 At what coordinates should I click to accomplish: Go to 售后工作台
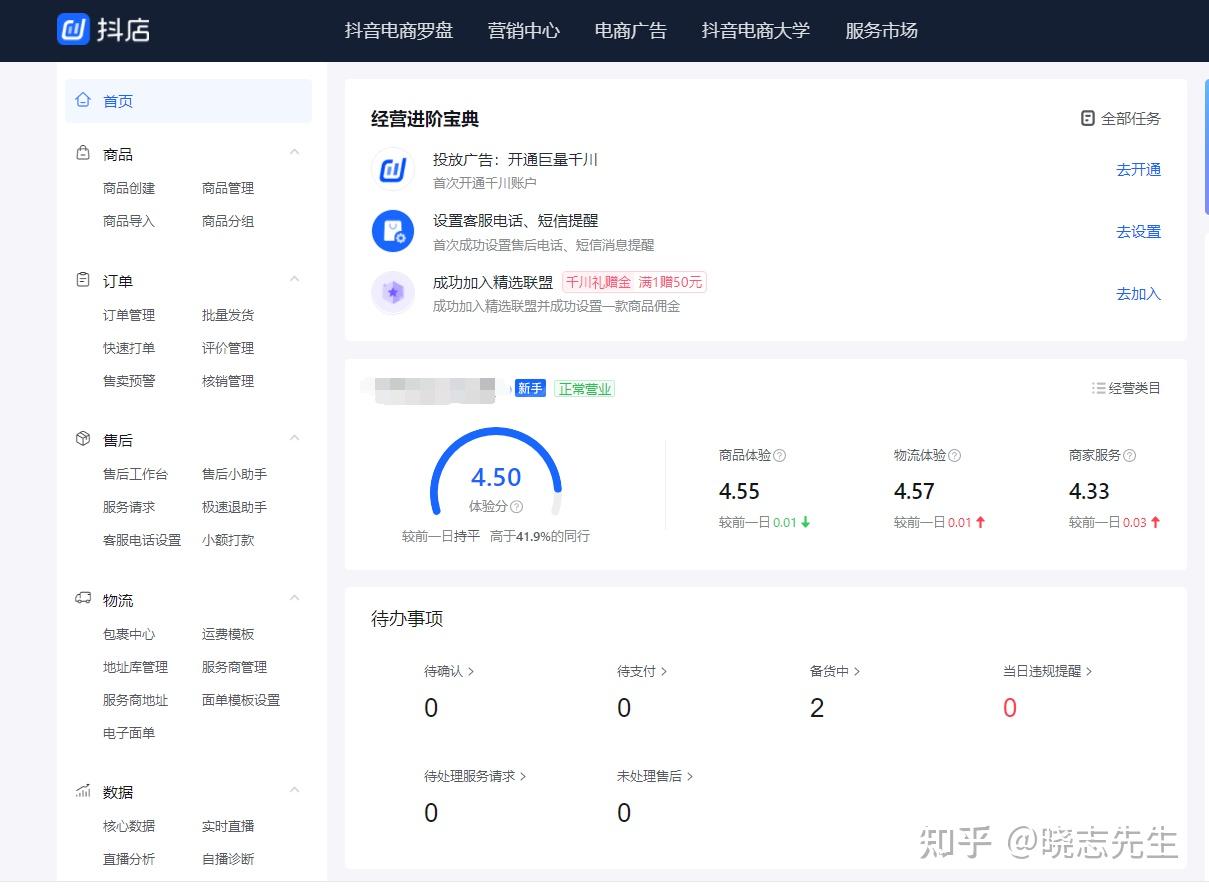tap(135, 474)
